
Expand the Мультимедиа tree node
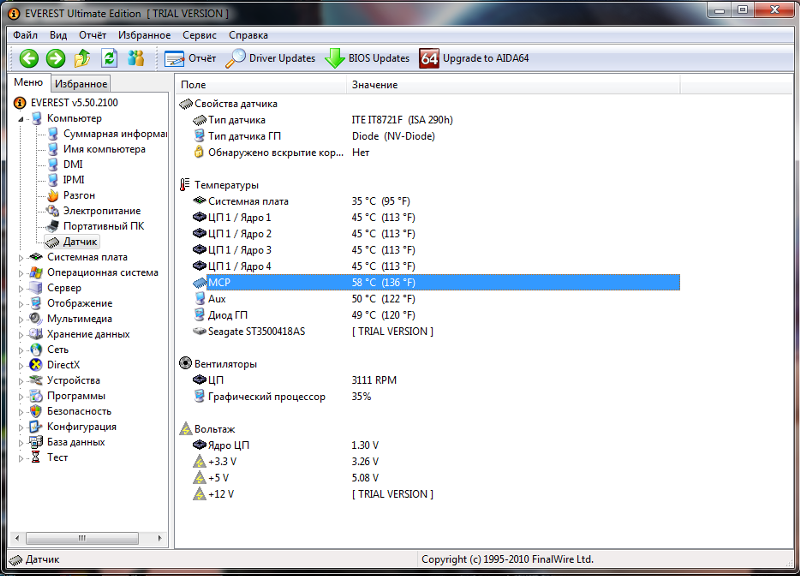click(x=21, y=319)
